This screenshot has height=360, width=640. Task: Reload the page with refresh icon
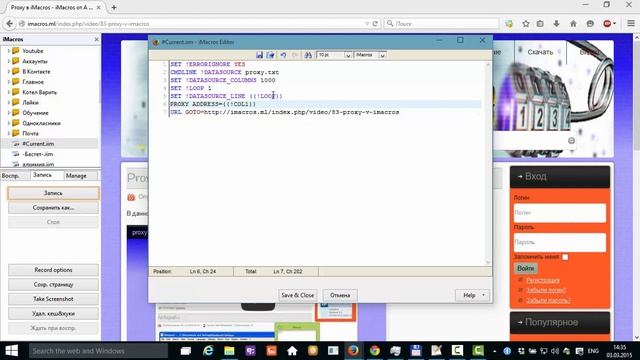click(x=375, y=24)
